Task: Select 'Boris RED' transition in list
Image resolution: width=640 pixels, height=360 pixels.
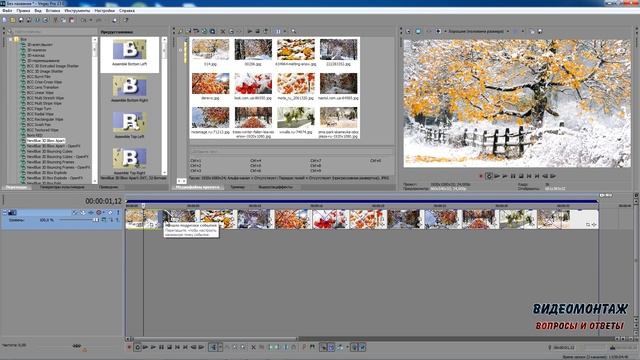Action: 35,135
